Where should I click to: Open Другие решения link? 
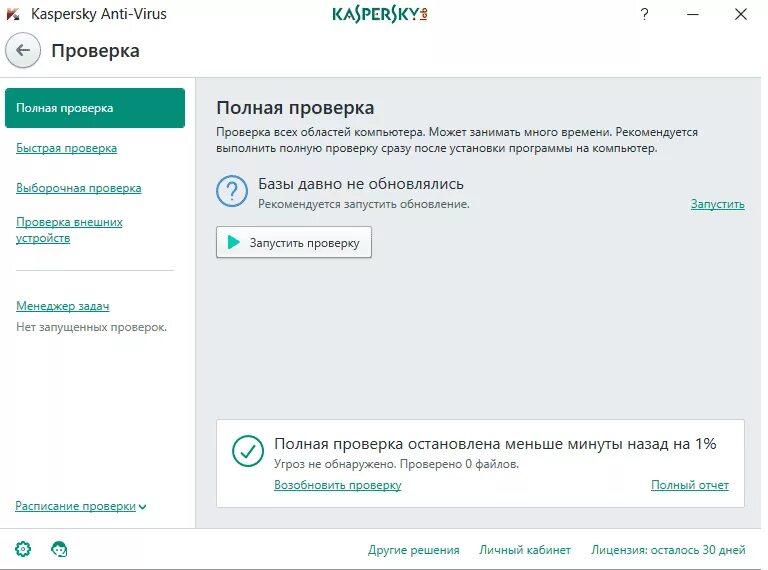(x=413, y=550)
